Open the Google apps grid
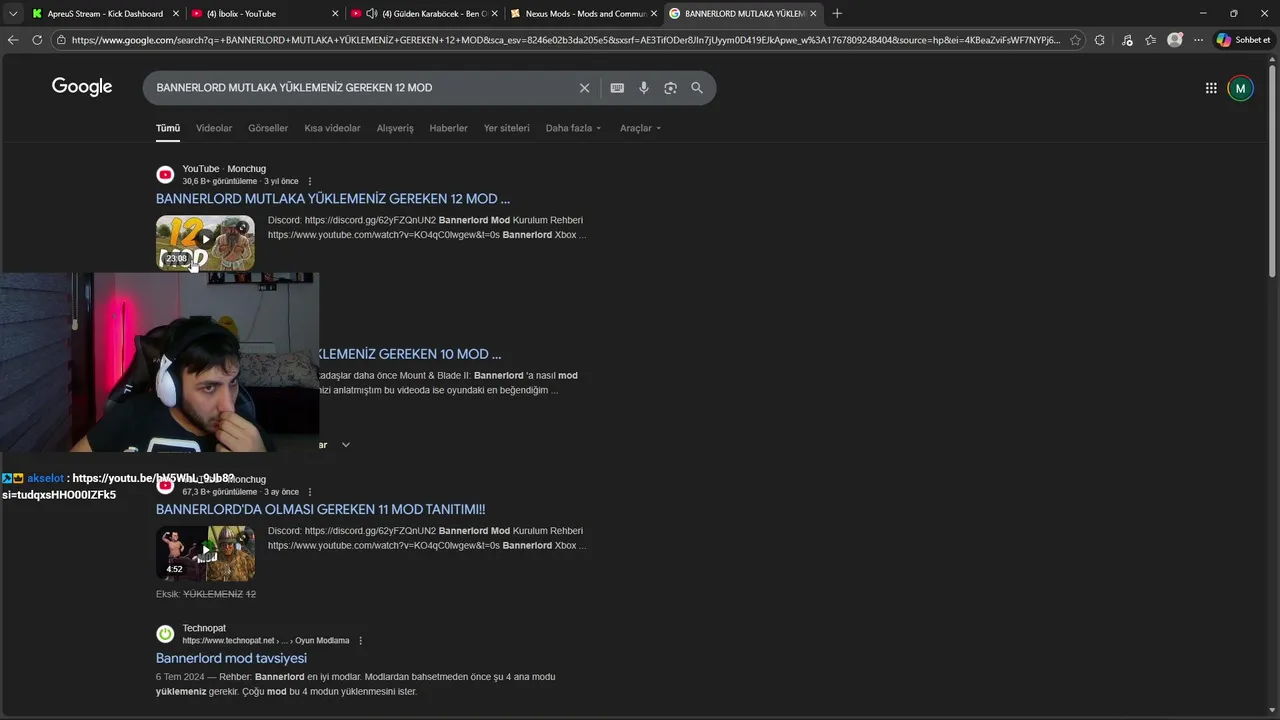 pyautogui.click(x=1211, y=88)
